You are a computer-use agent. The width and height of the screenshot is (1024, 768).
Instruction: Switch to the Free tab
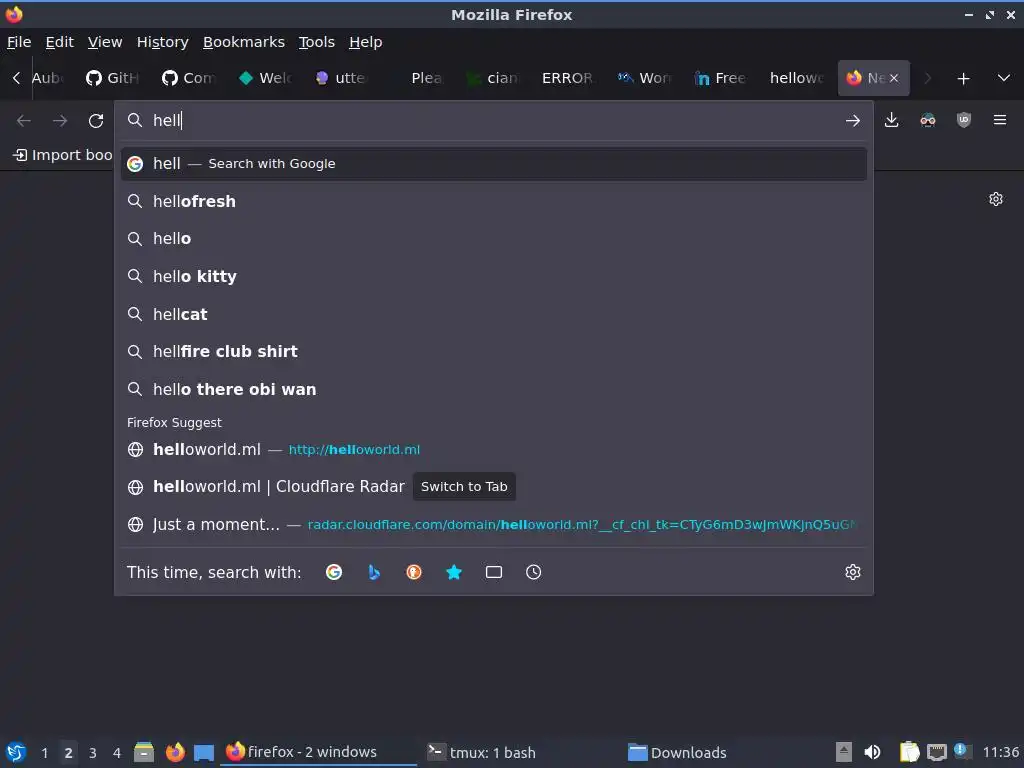tap(721, 78)
